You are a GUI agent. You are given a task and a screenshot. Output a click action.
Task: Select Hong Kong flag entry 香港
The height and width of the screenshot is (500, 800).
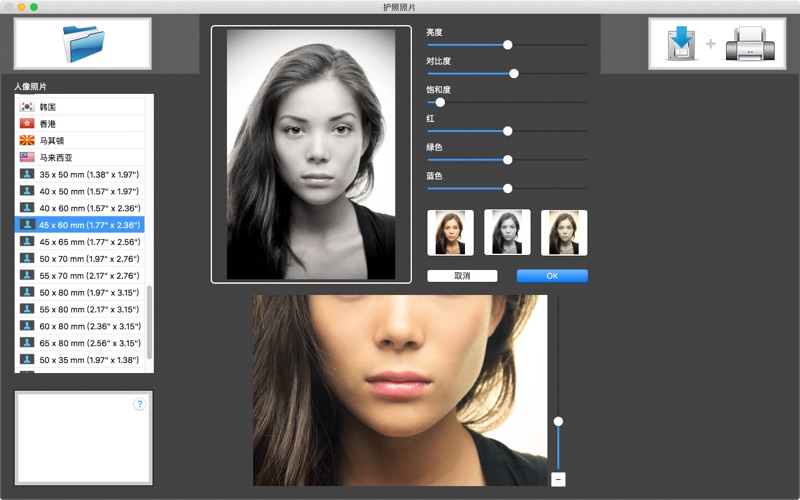(80, 124)
